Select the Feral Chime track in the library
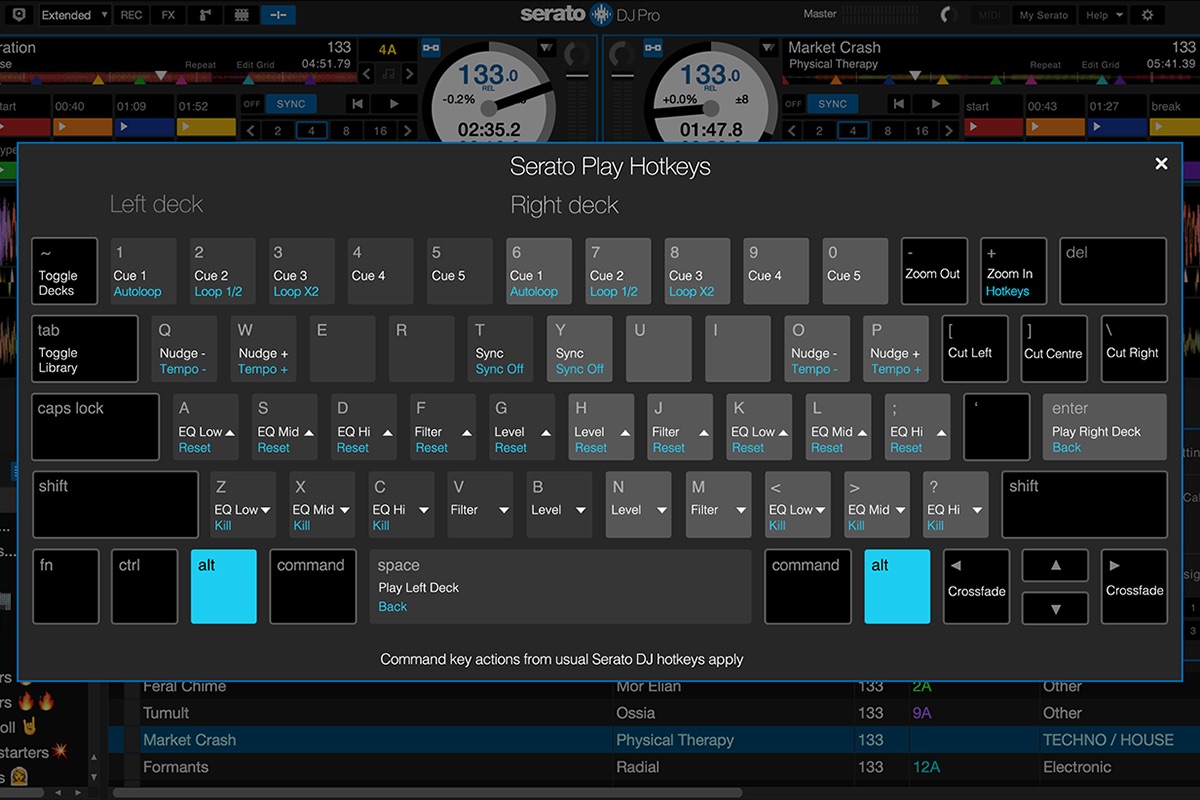 (x=200, y=686)
